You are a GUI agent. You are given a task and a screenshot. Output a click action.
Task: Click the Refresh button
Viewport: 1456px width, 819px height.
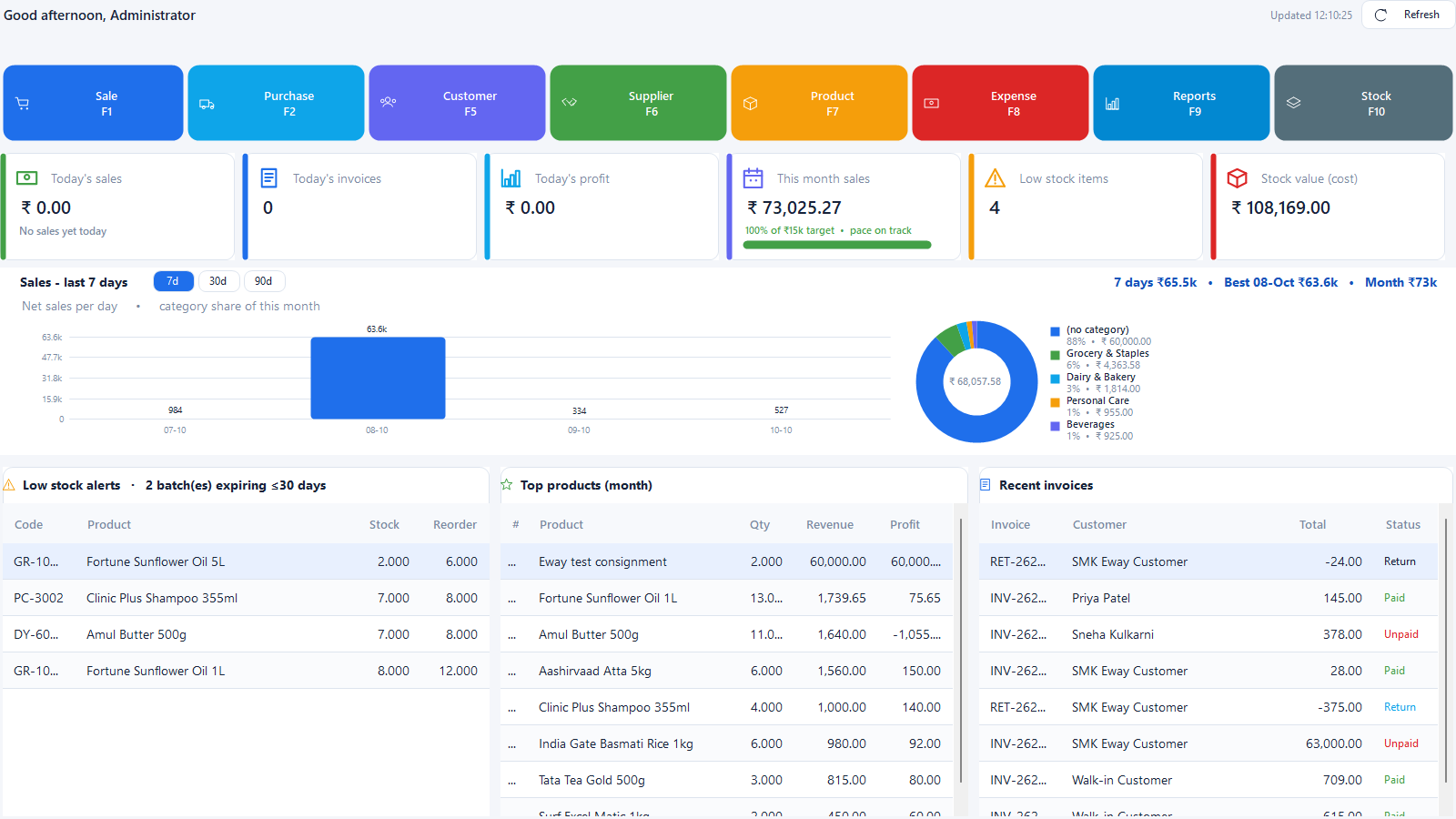(1408, 15)
